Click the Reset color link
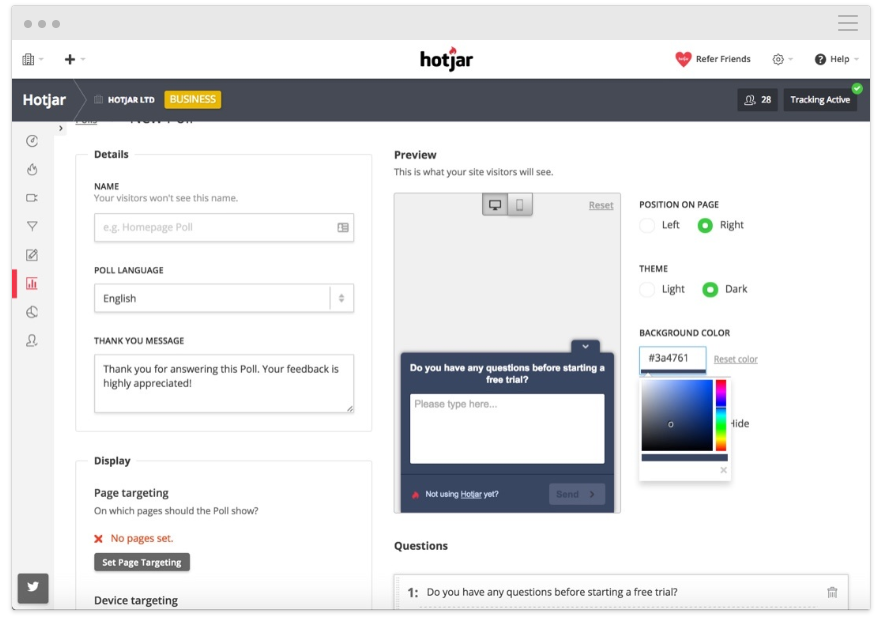 [x=735, y=359]
